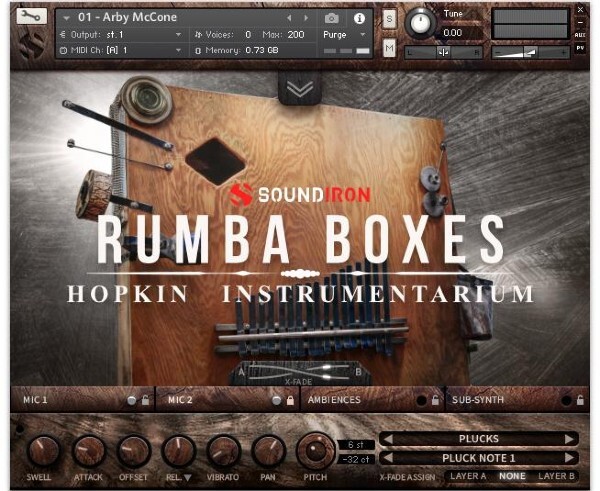The height and width of the screenshot is (491, 600).
Task: Open the PLUCKS category menu
Action: click(x=478, y=439)
